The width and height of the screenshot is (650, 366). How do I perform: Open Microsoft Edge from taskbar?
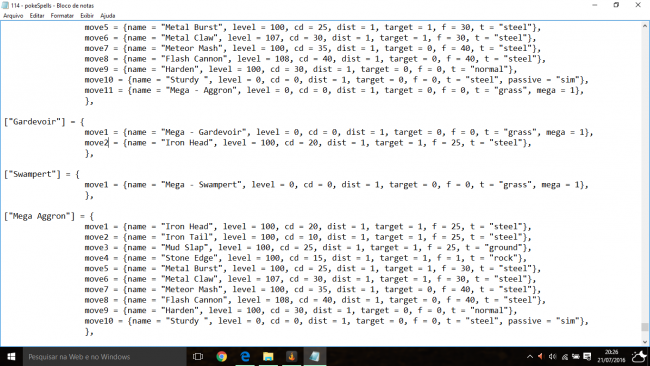[x=245, y=356]
